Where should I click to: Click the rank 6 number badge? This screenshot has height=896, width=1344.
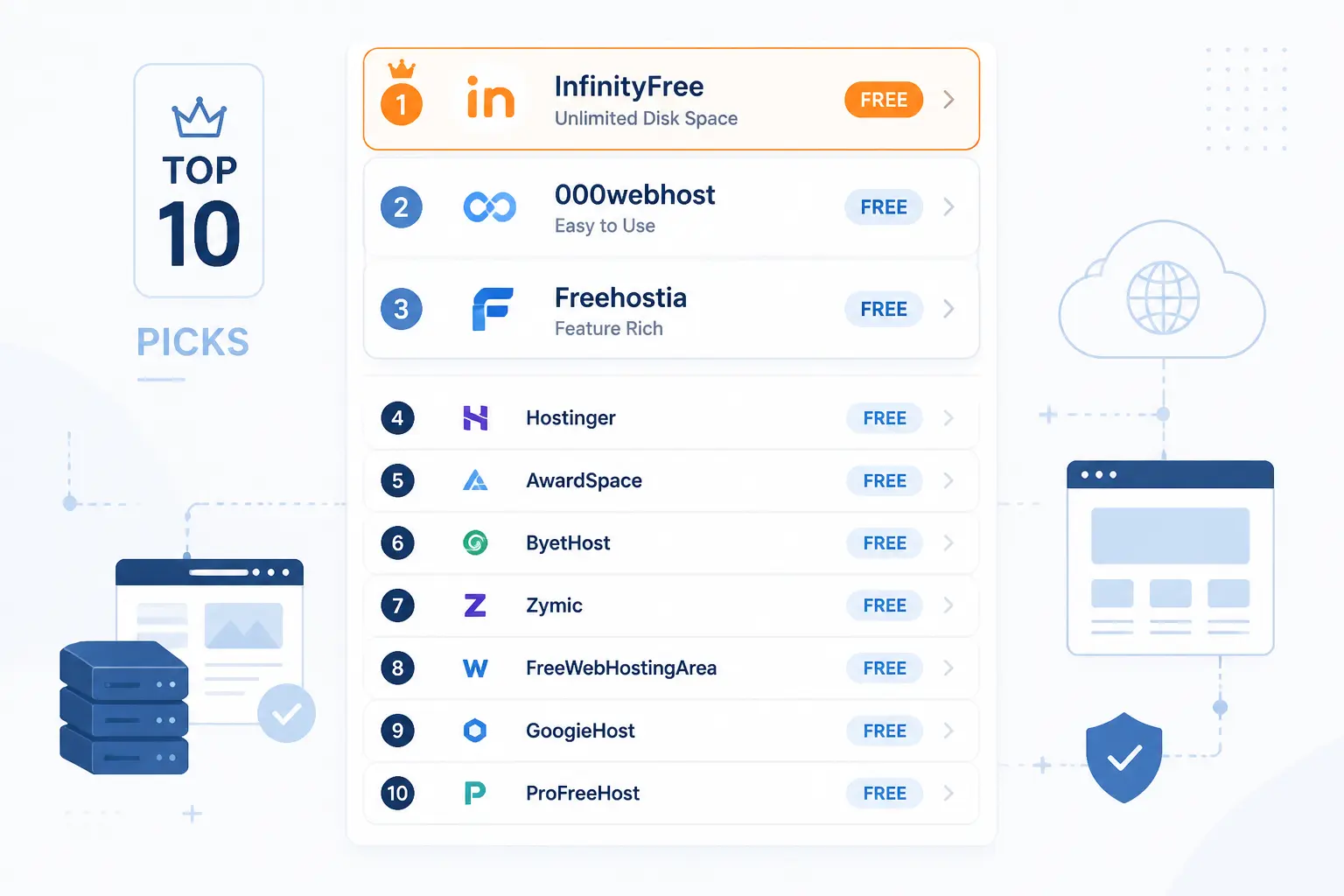click(397, 543)
